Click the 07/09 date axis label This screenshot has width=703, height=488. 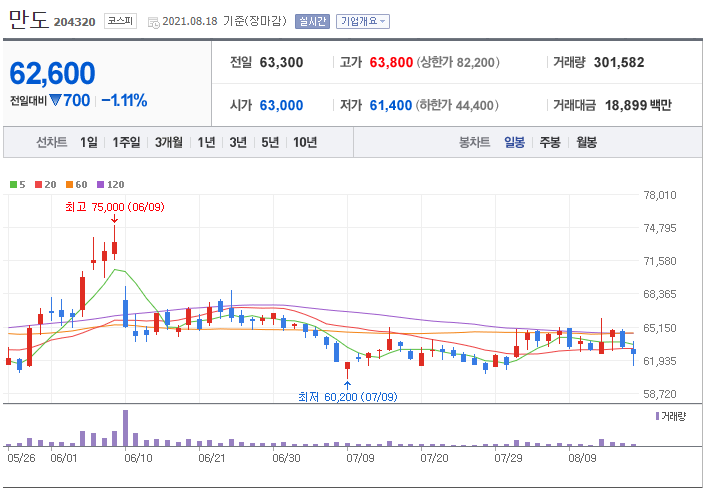pyautogui.click(x=360, y=459)
